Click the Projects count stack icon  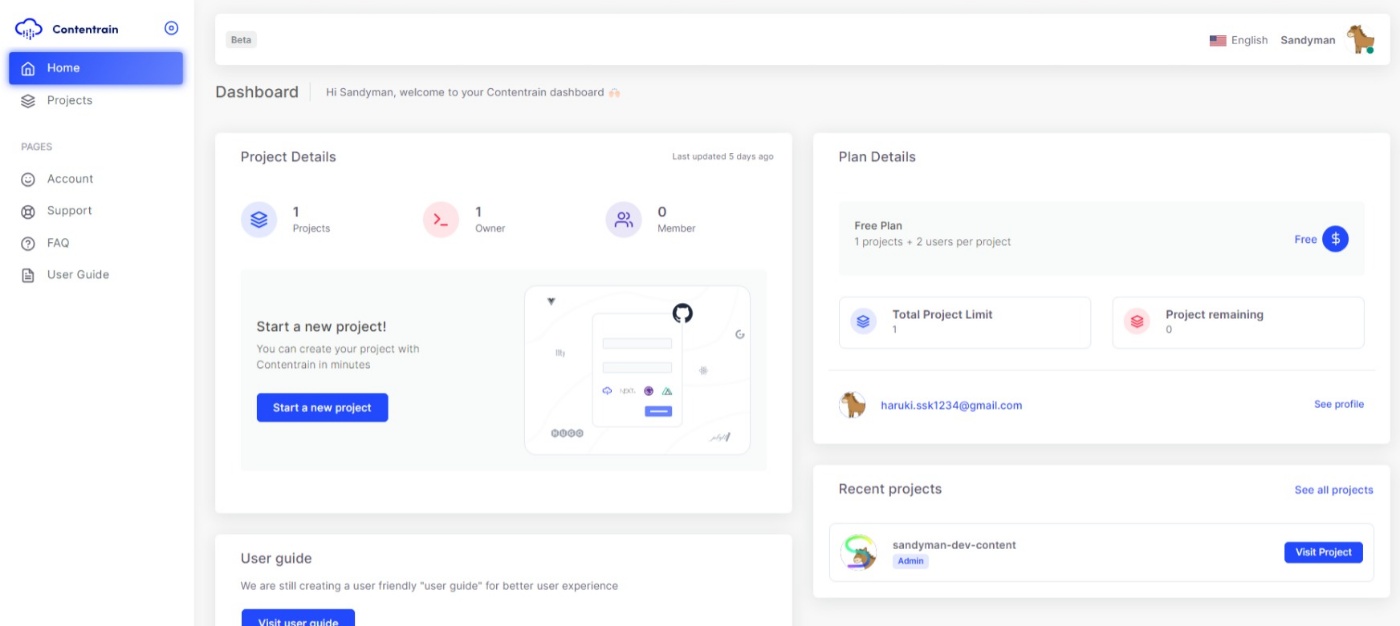pos(259,220)
